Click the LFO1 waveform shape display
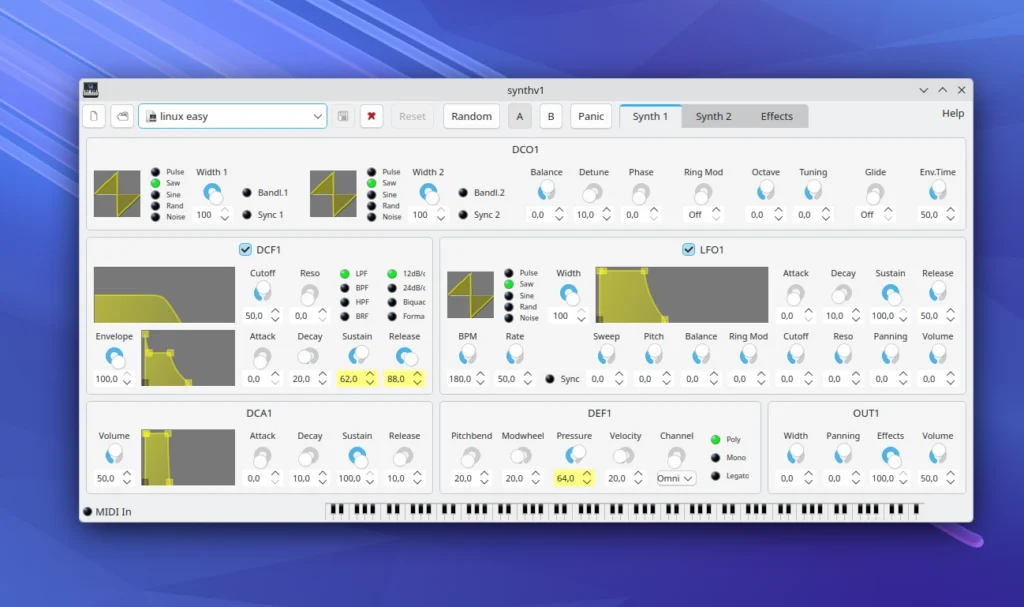The image size is (1024, 607). coord(470,297)
